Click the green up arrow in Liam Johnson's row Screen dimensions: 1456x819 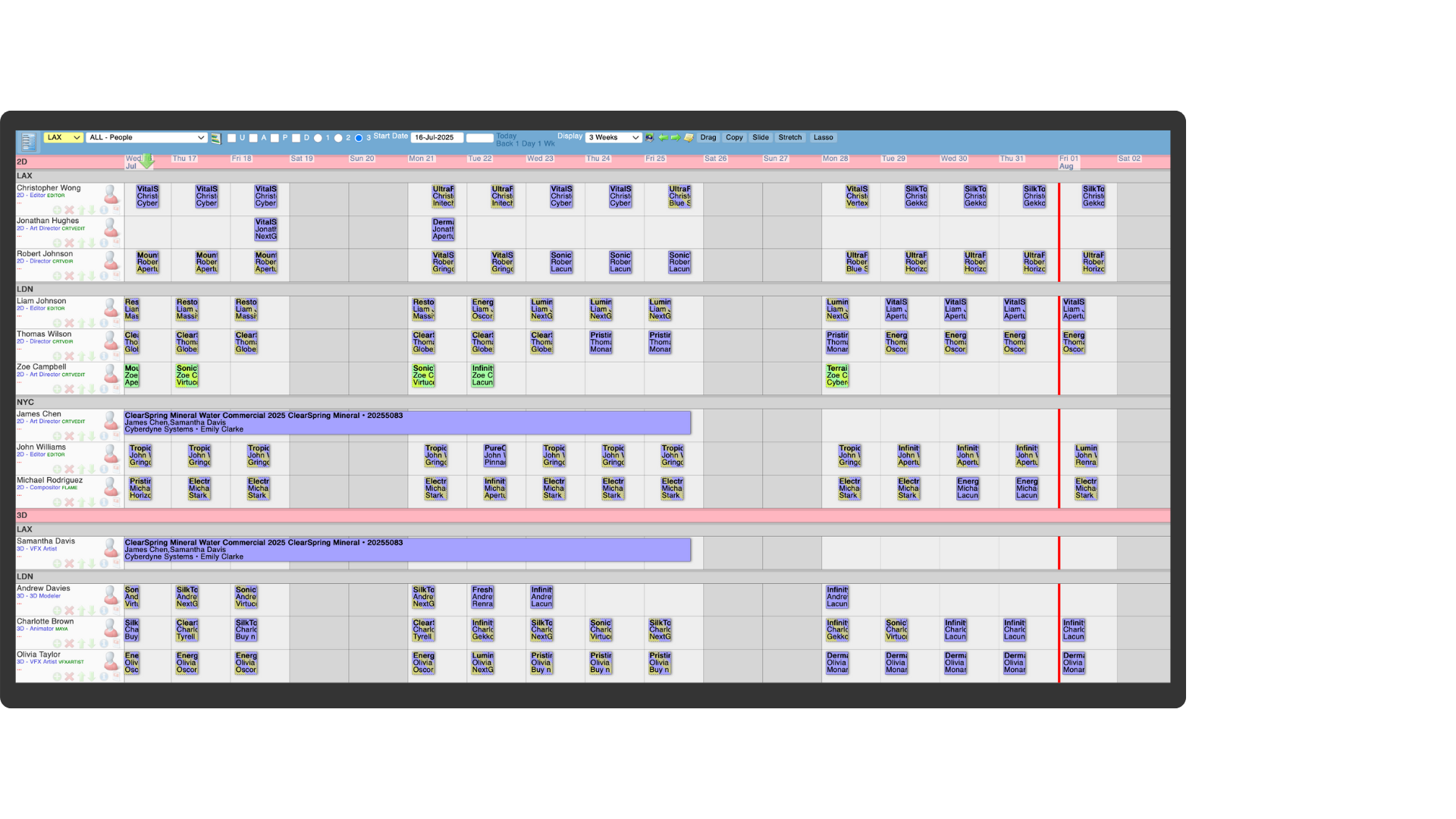[81, 323]
